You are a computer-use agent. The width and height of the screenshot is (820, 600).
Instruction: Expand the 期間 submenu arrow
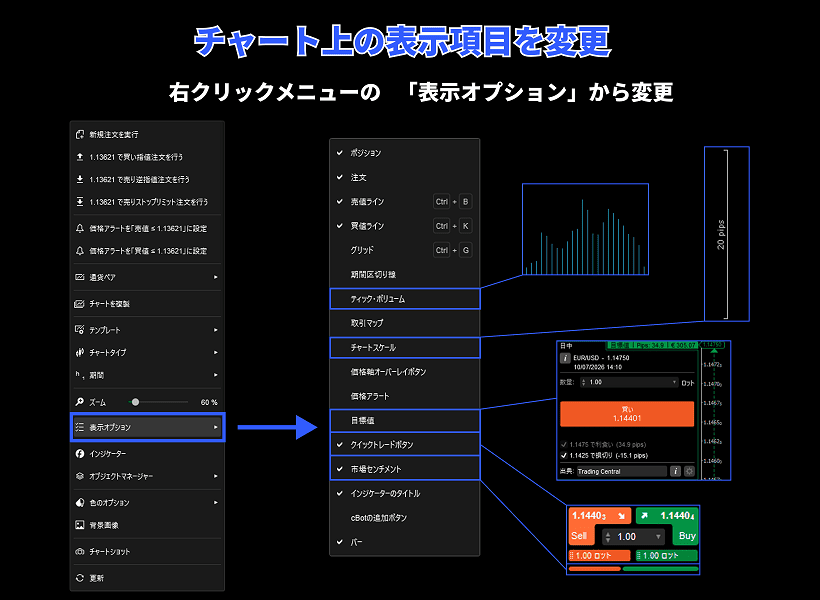coord(215,375)
